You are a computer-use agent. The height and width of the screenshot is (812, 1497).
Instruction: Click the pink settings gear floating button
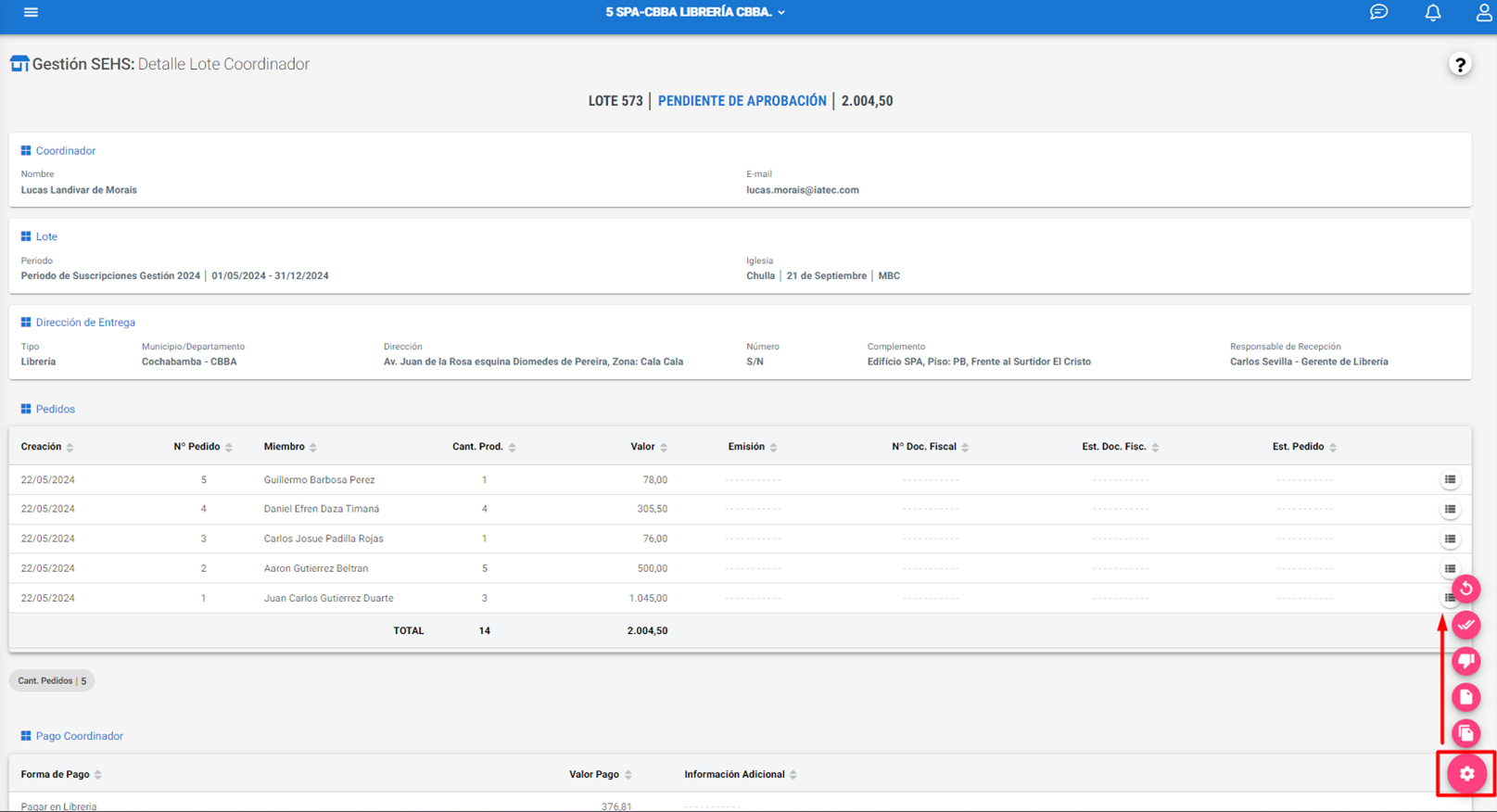[x=1466, y=773]
